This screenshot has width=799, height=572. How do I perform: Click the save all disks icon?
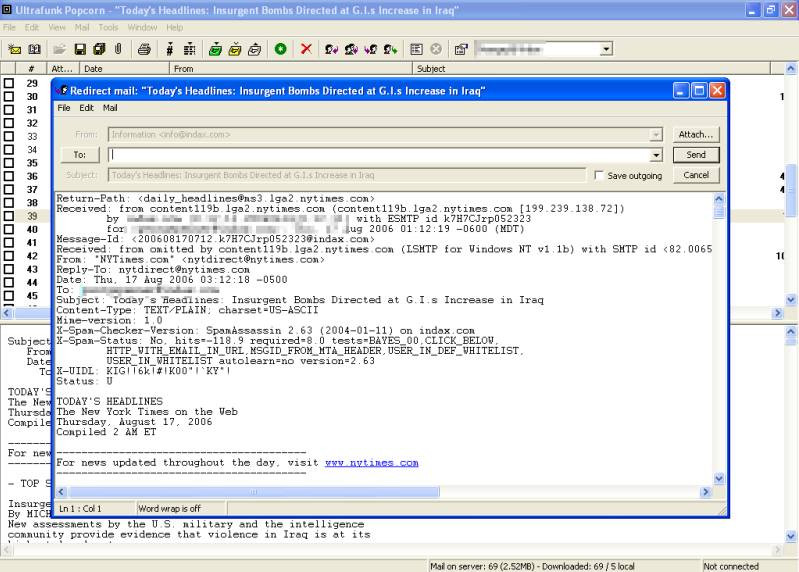(99, 49)
